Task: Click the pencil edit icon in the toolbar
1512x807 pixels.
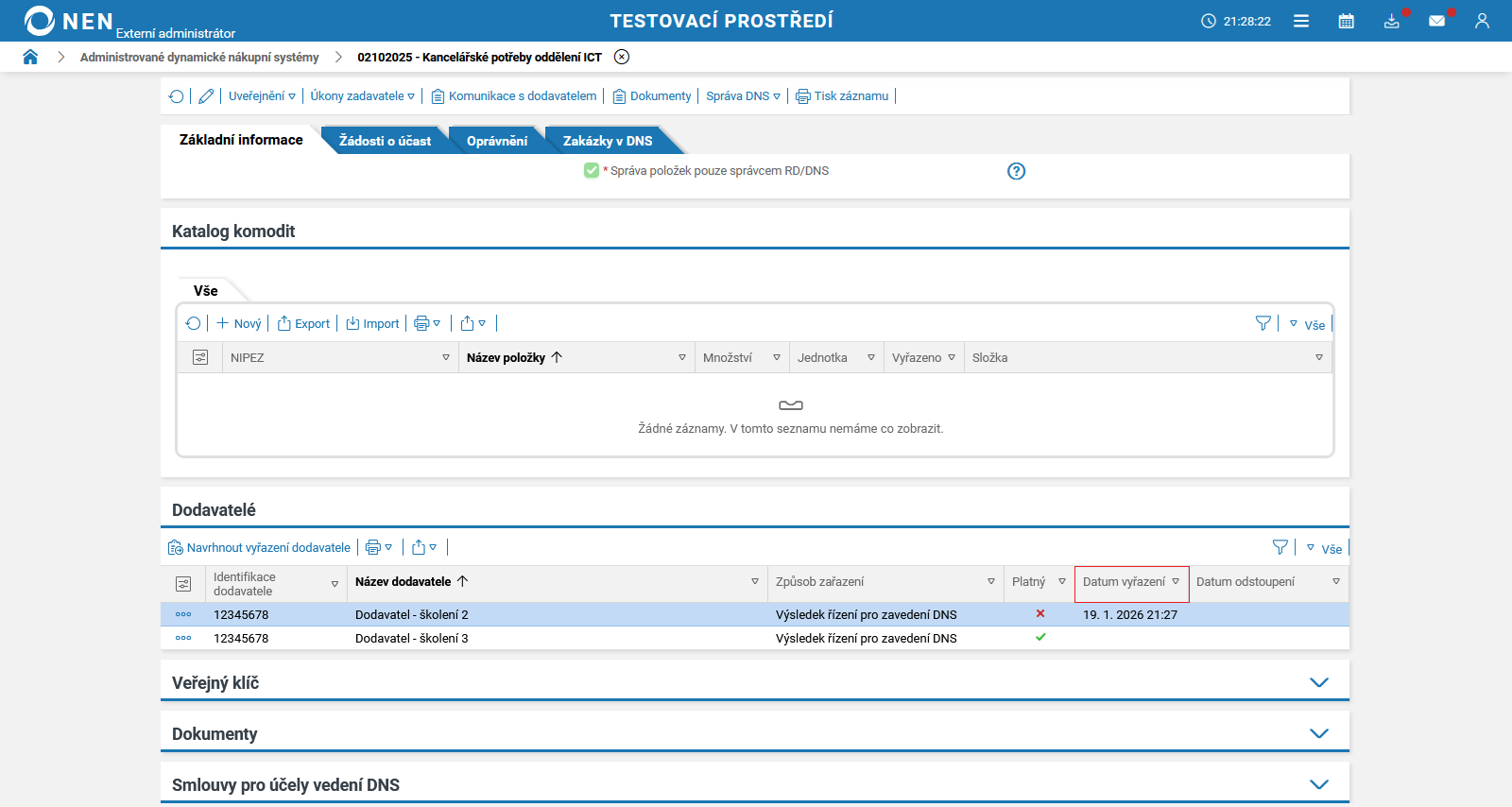Action: [206, 96]
